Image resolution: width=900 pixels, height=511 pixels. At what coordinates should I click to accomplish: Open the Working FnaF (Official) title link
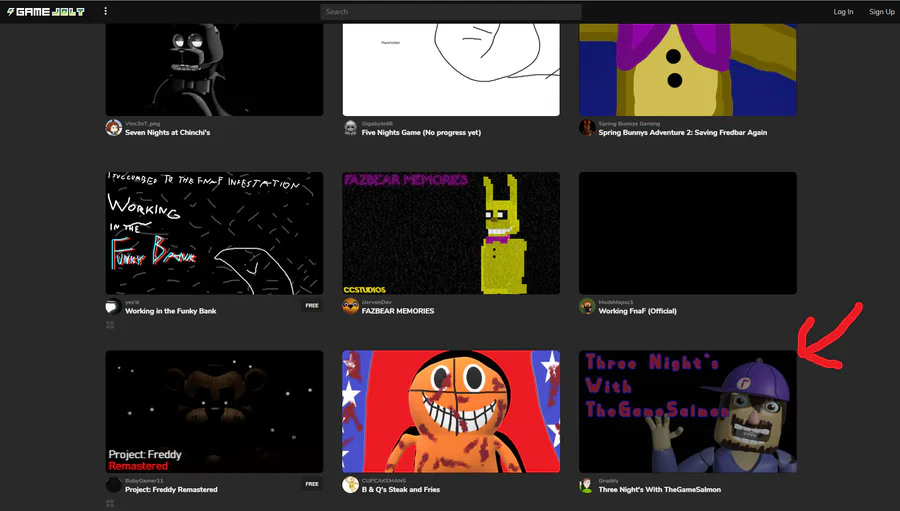(x=637, y=311)
